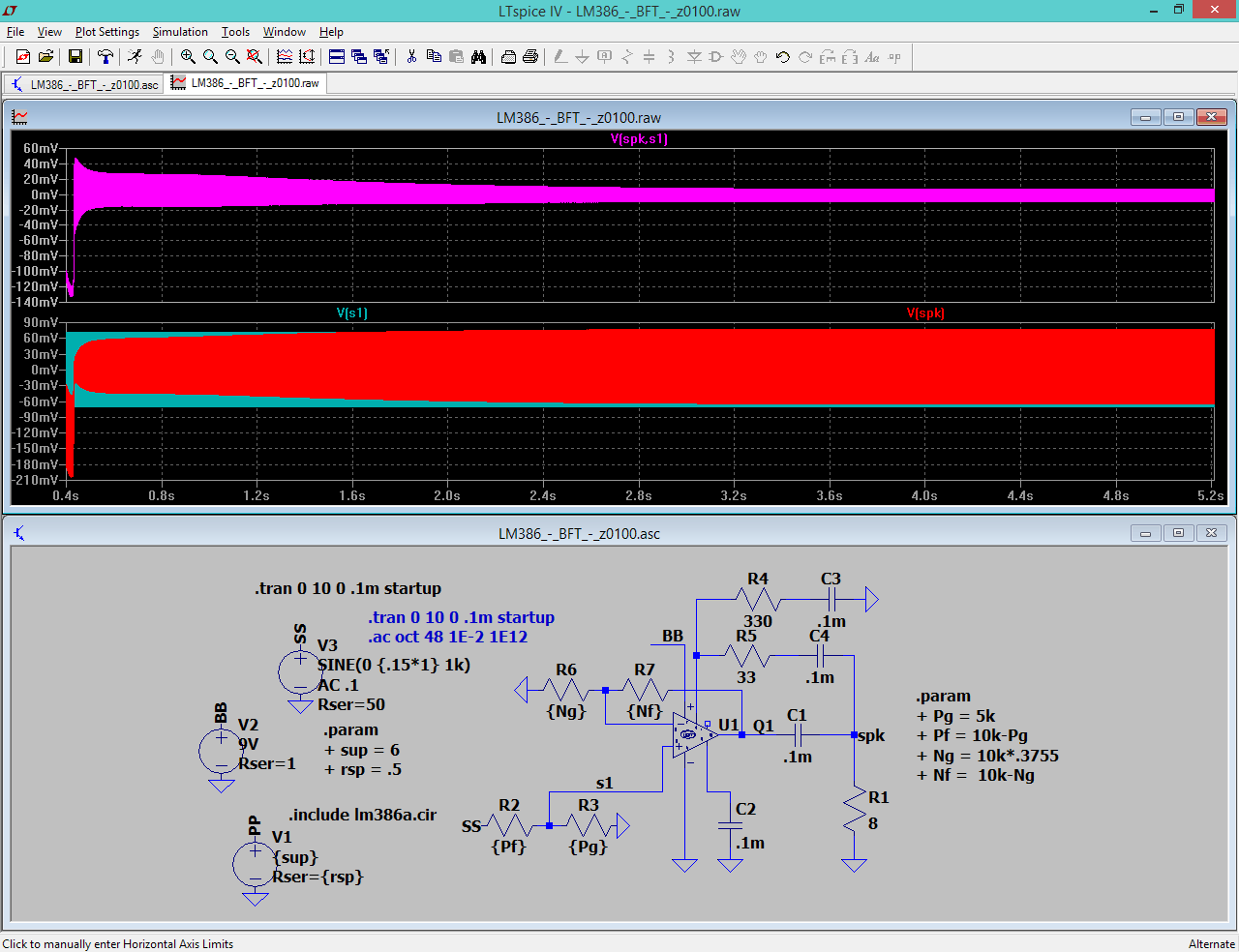The width and height of the screenshot is (1239, 952).
Task: Click the Copy toolbar icon
Action: [x=434, y=57]
